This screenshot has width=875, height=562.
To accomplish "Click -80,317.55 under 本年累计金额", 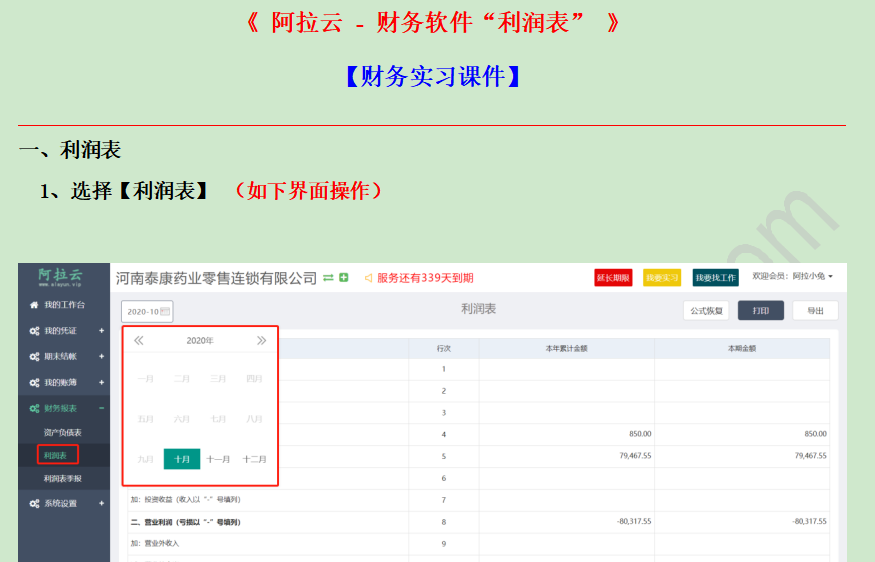I will tap(634, 521).
